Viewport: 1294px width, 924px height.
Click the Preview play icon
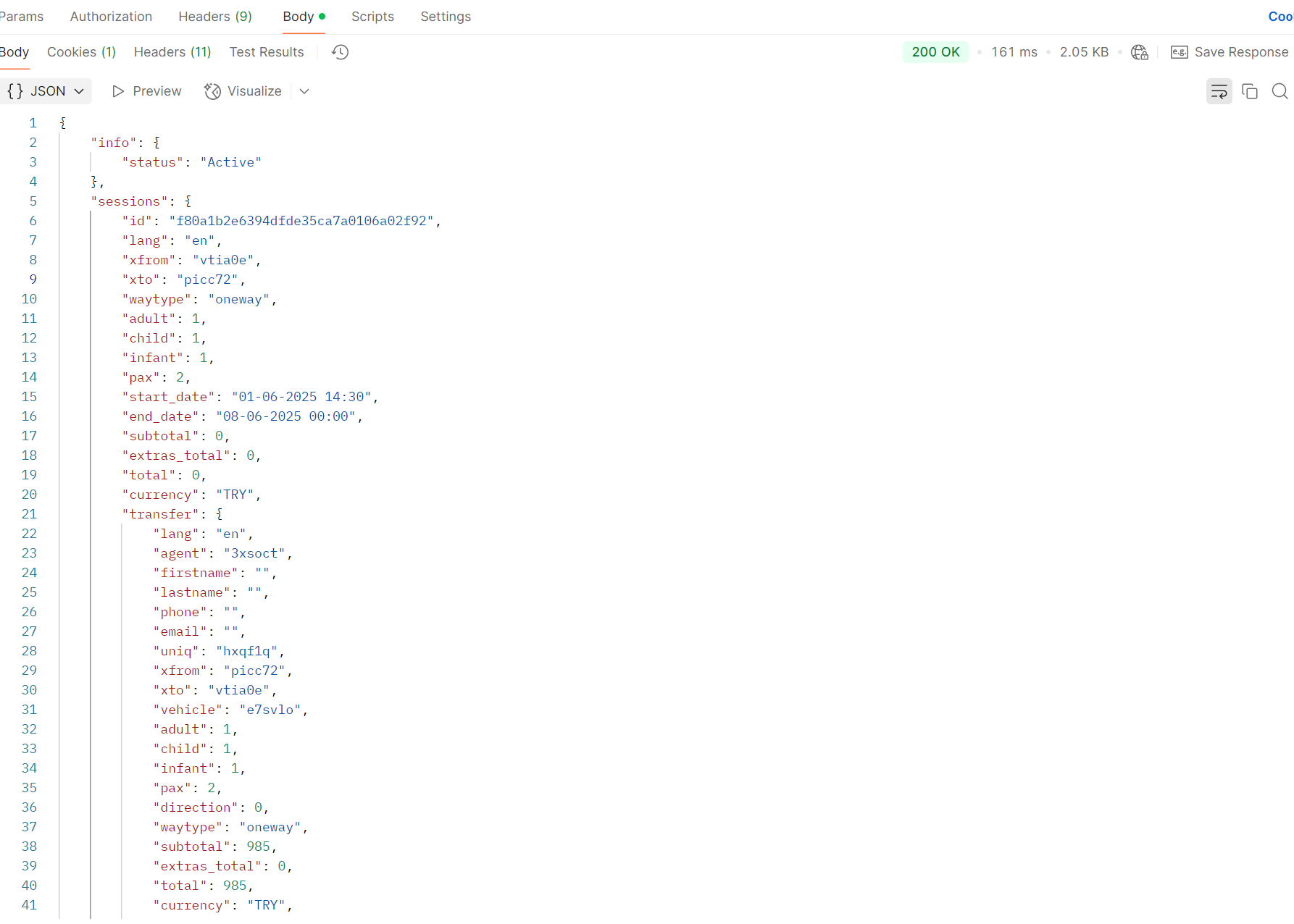coord(118,91)
